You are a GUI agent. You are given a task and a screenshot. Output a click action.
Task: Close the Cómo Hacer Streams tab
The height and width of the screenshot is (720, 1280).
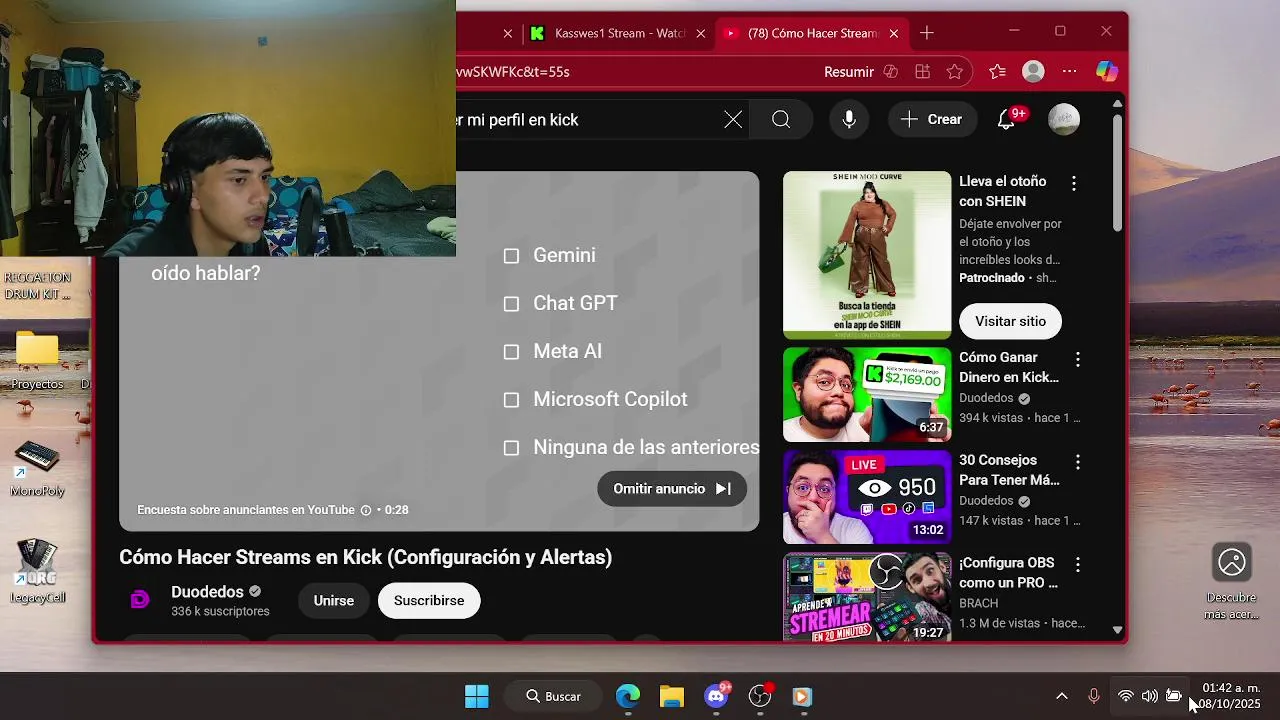[x=894, y=33]
